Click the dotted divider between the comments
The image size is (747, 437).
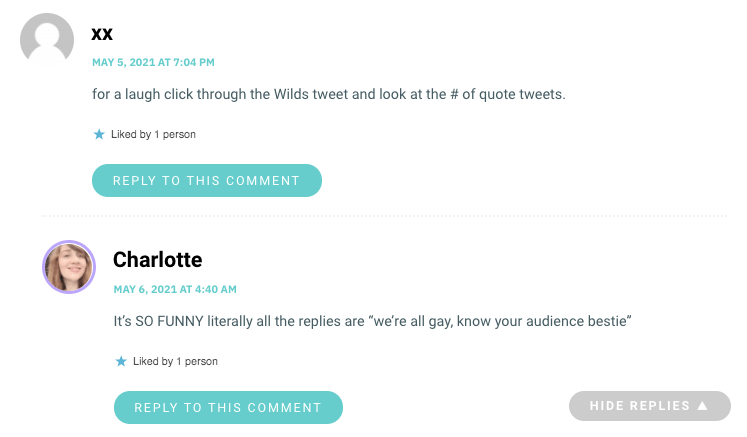tap(384, 216)
